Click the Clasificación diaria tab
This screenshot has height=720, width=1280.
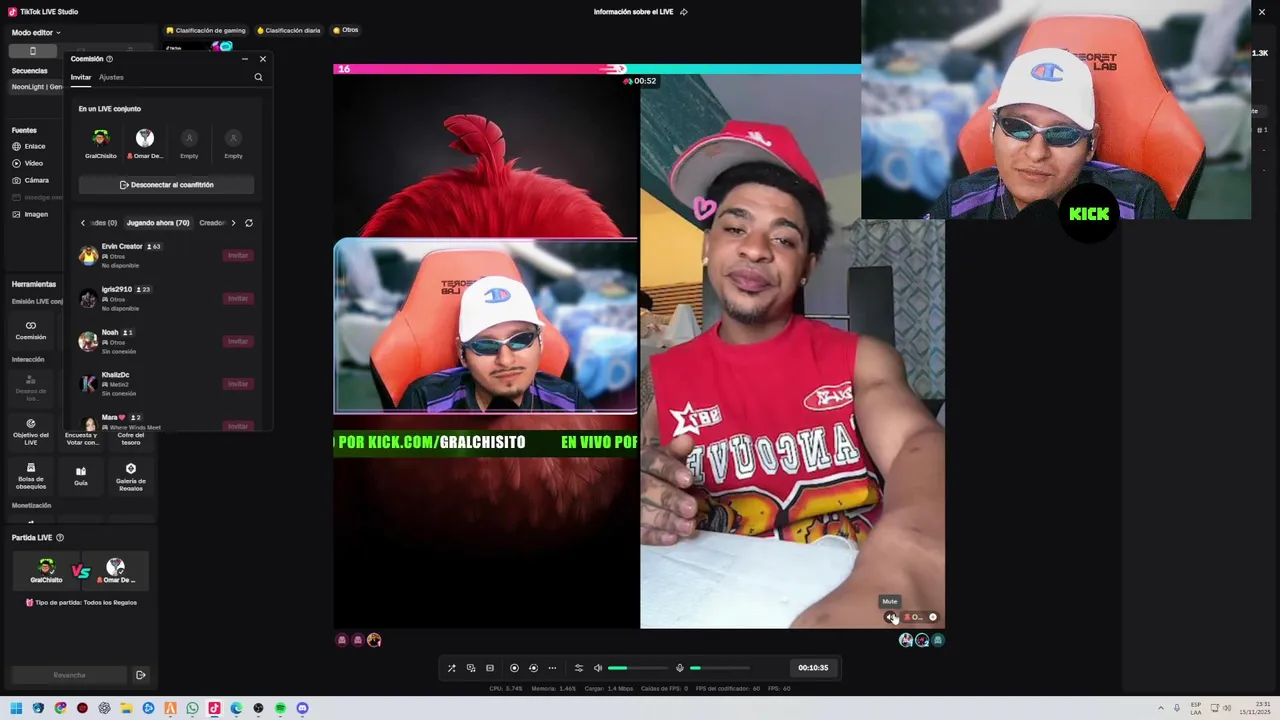coord(289,30)
